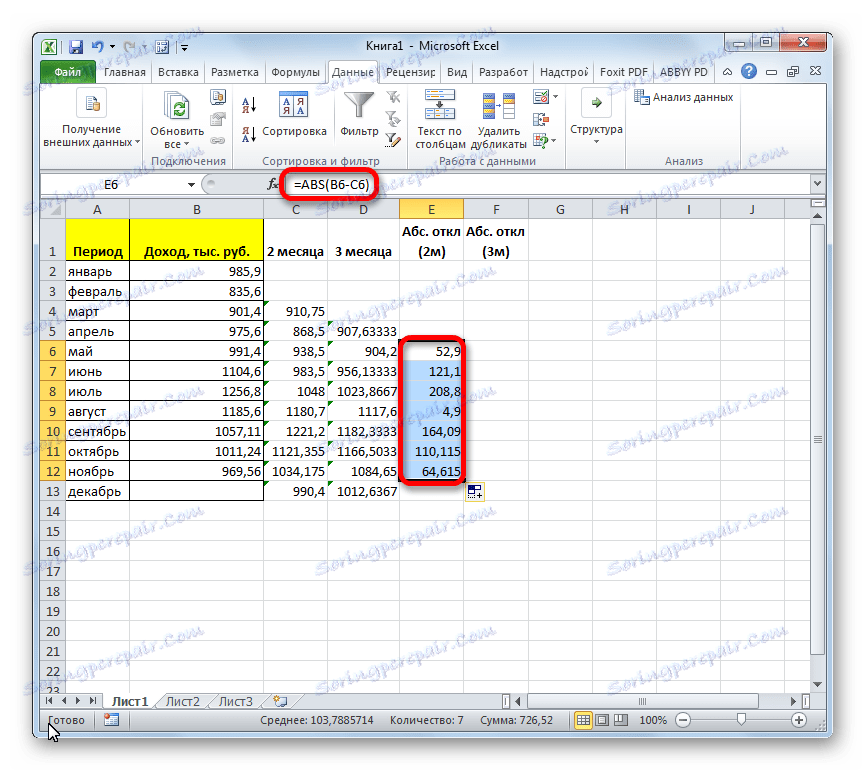The width and height of the screenshot is (866, 771).
Task: Click the Help question mark button
Action: 749,71
